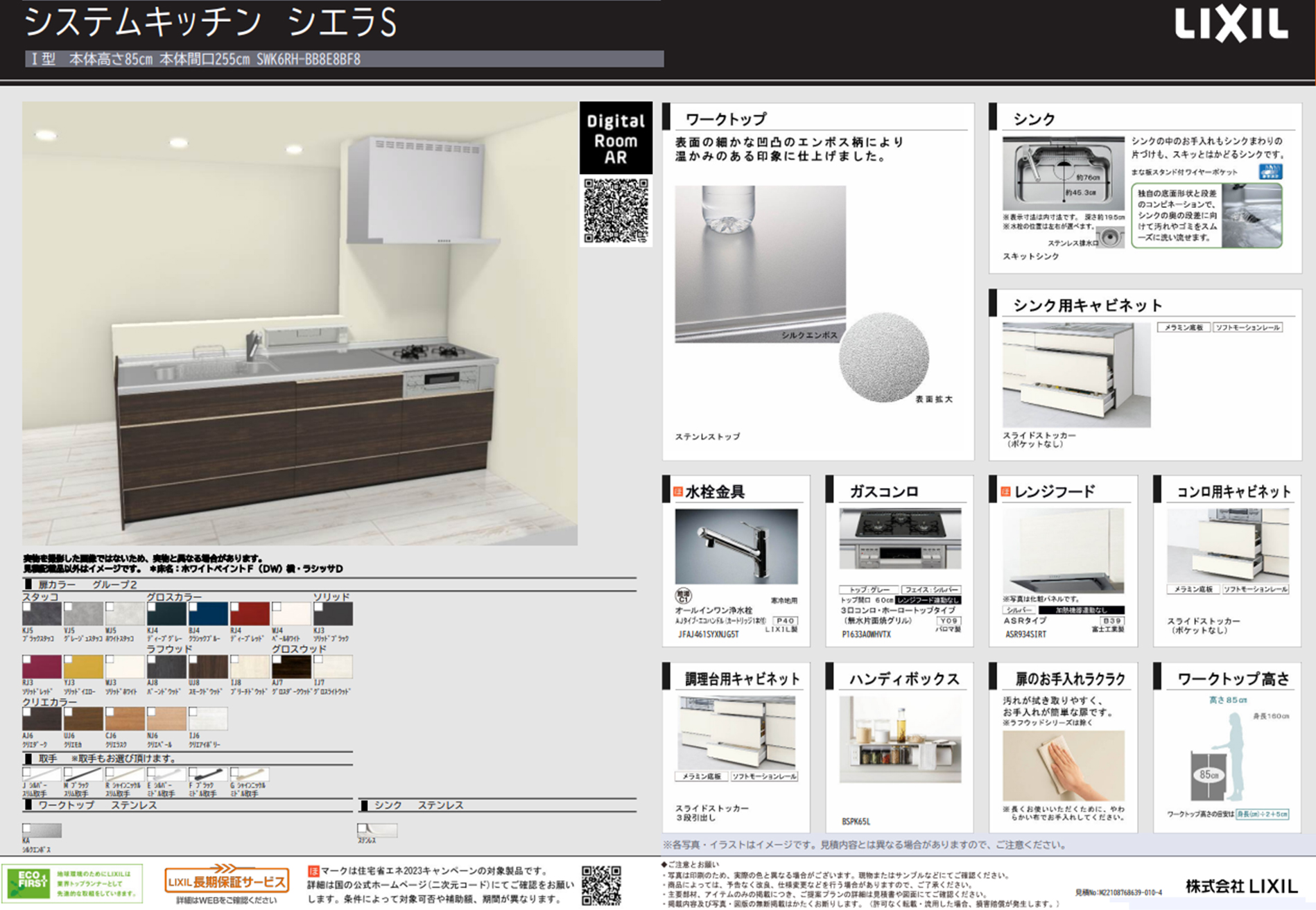Click the 表面拡大 circular texture close-up
Image resolution: width=1316 pixels, height=910 pixels.
click(884, 357)
